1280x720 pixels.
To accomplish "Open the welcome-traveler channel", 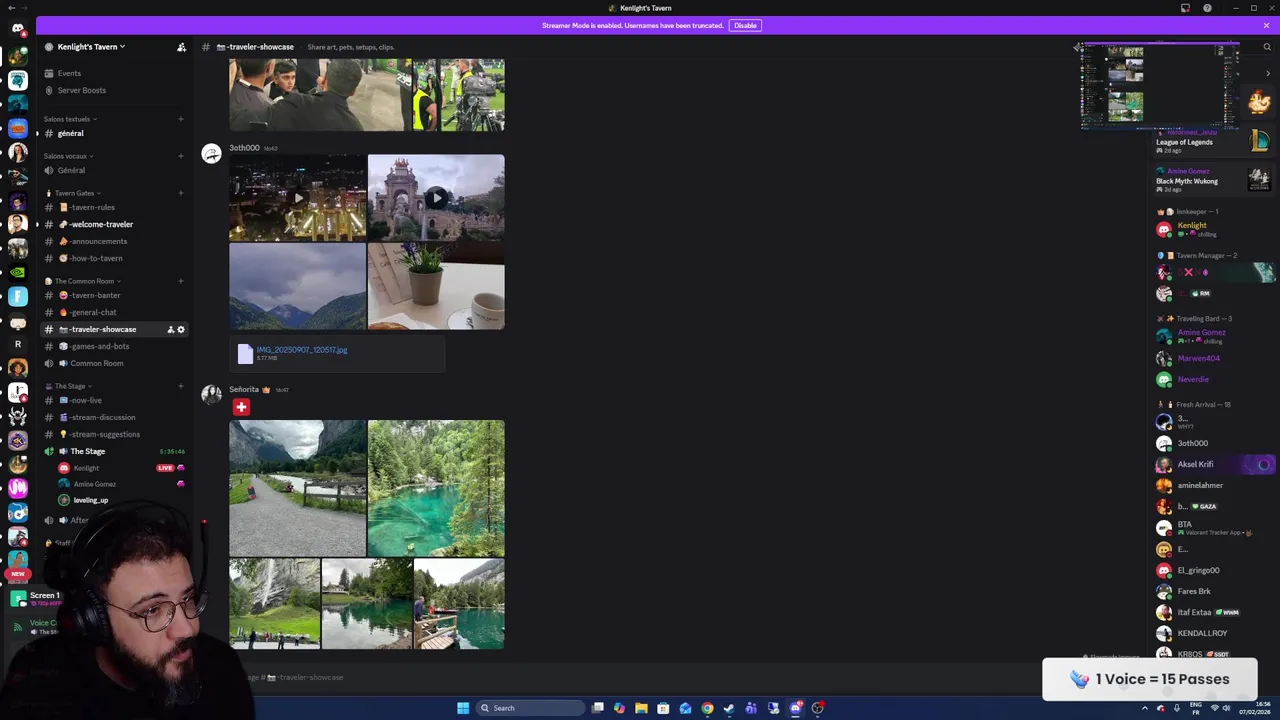I will coord(101,224).
